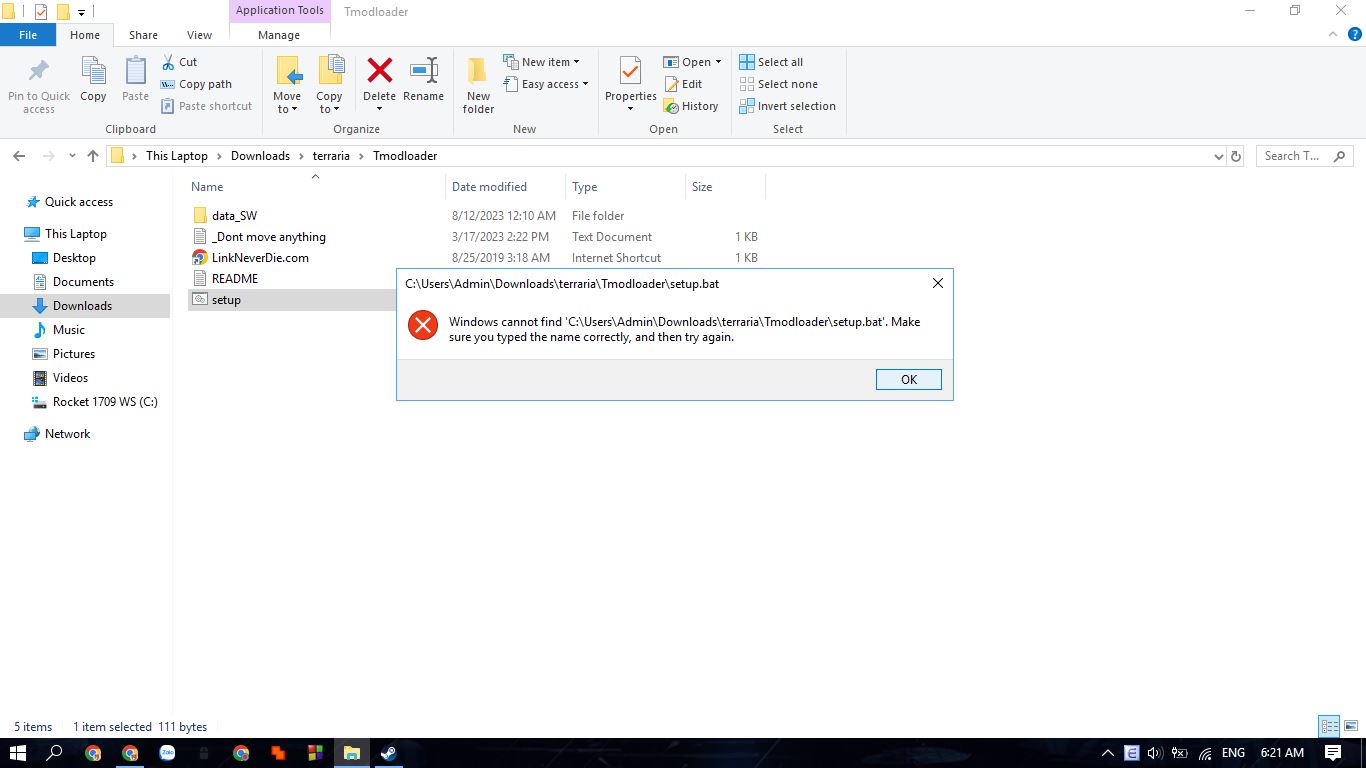Open Zalo from the taskbar
The width and height of the screenshot is (1366, 768).
coord(167,752)
